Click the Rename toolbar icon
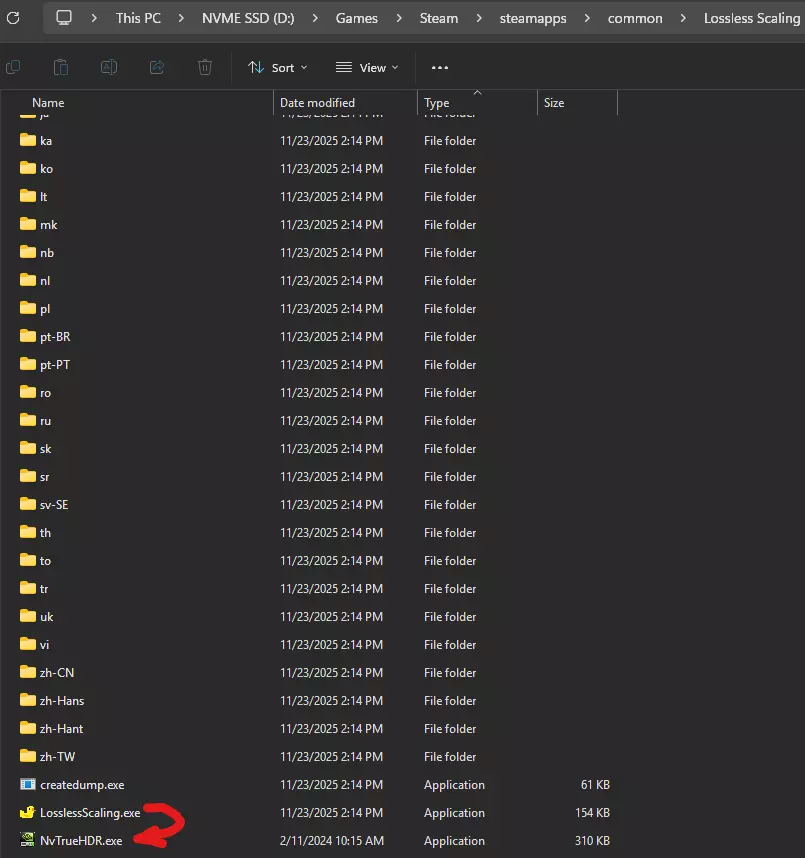The width and height of the screenshot is (805, 858). point(109,67)
